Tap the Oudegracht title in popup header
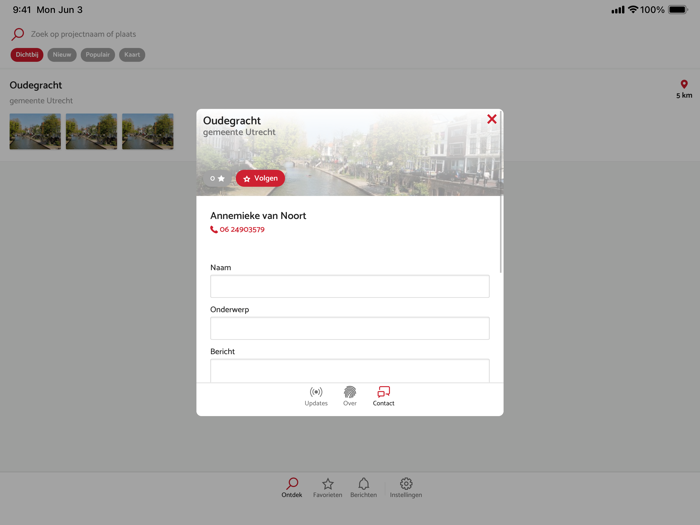Image resolution: width=700 pixels, height=525 pixels. [x=232, y=121]
